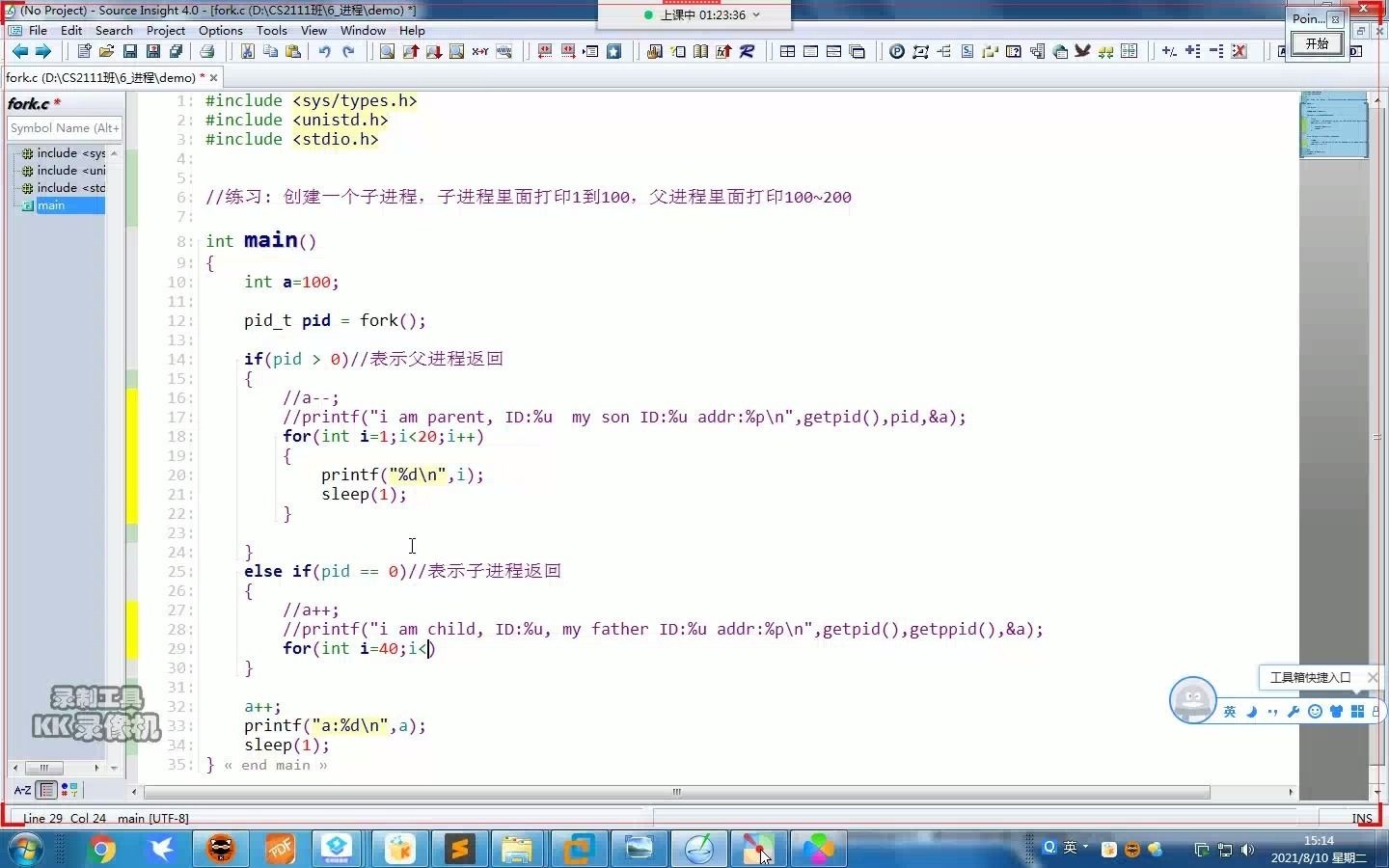Open a file using the Open icon
Viewport: 1389px width, 868px height.
108,52
